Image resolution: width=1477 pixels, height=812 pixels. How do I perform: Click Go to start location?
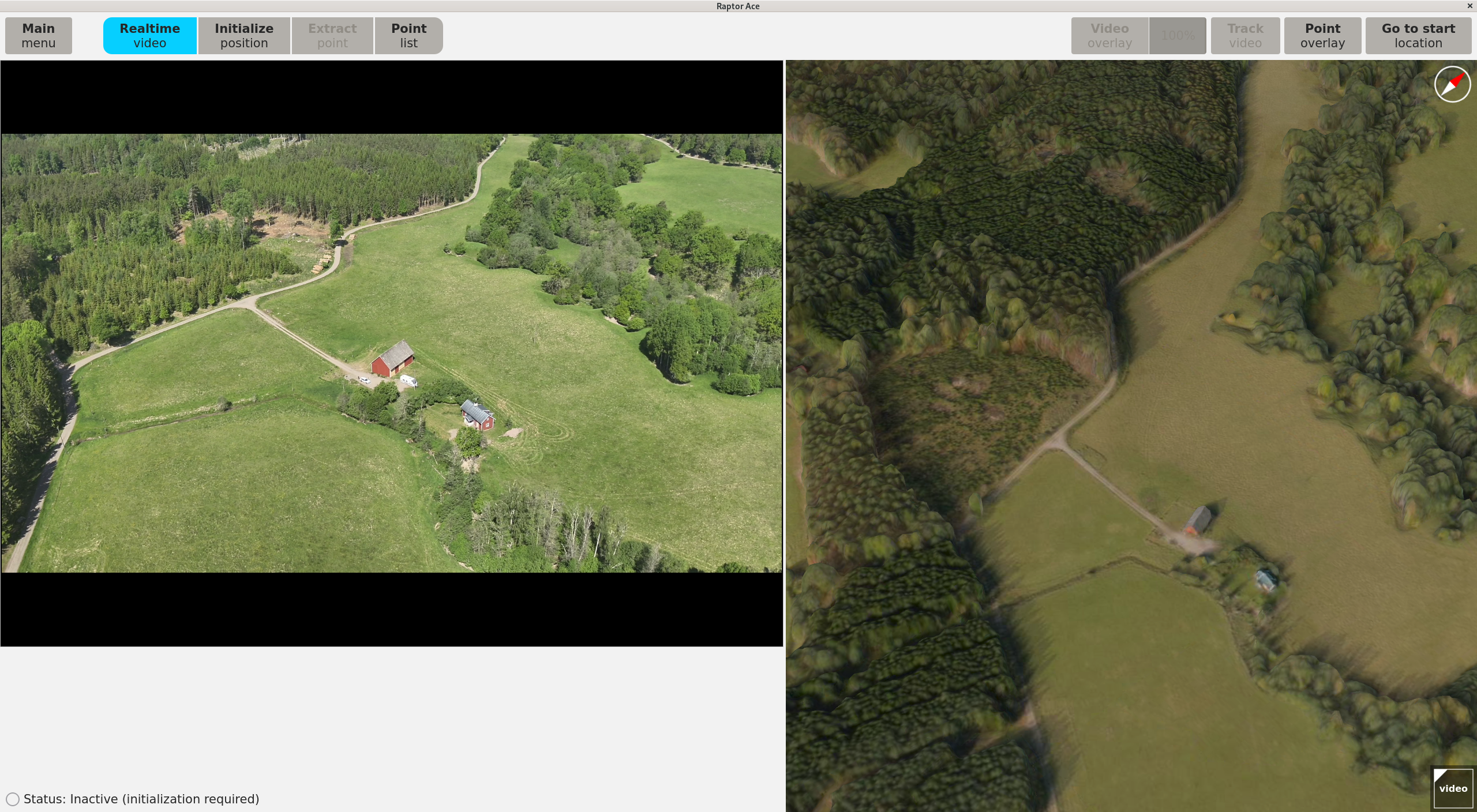pos(1418,36)
